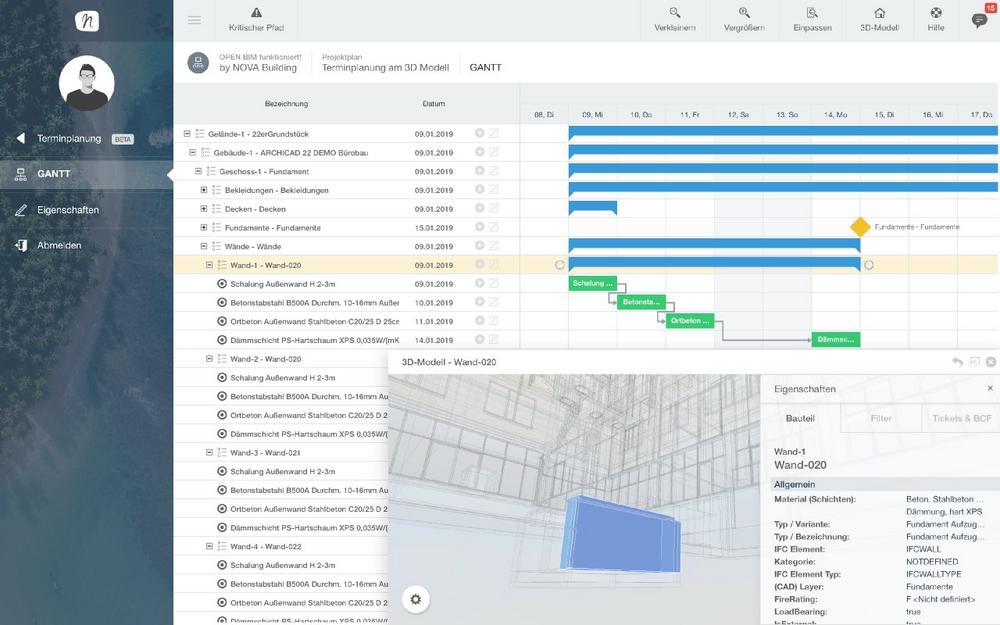Screen dimensions: 1000x625
Task: Click the yellow Fundamente milestone diamond
Action: click(x=860, y=227)
